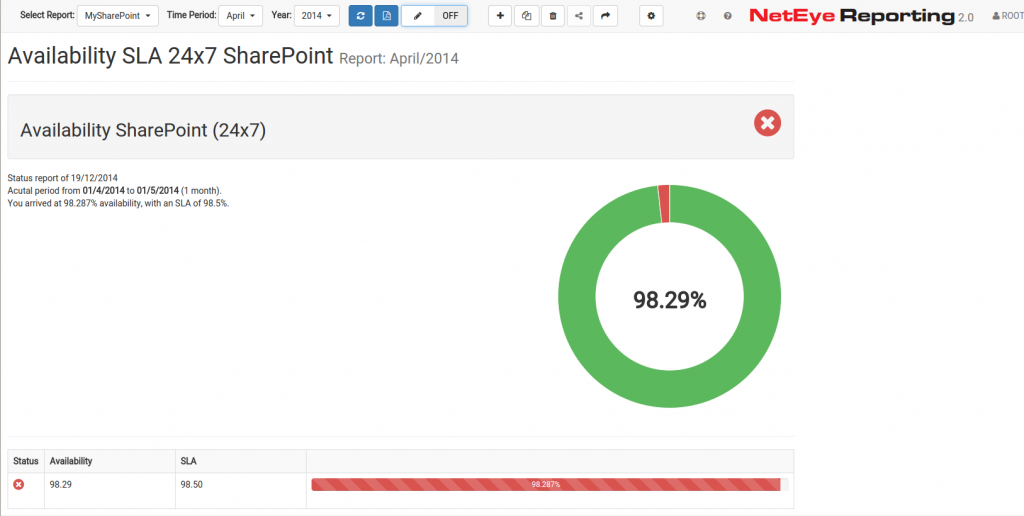Click the plus add icon

pyautogui.click(x=500, y=16)
